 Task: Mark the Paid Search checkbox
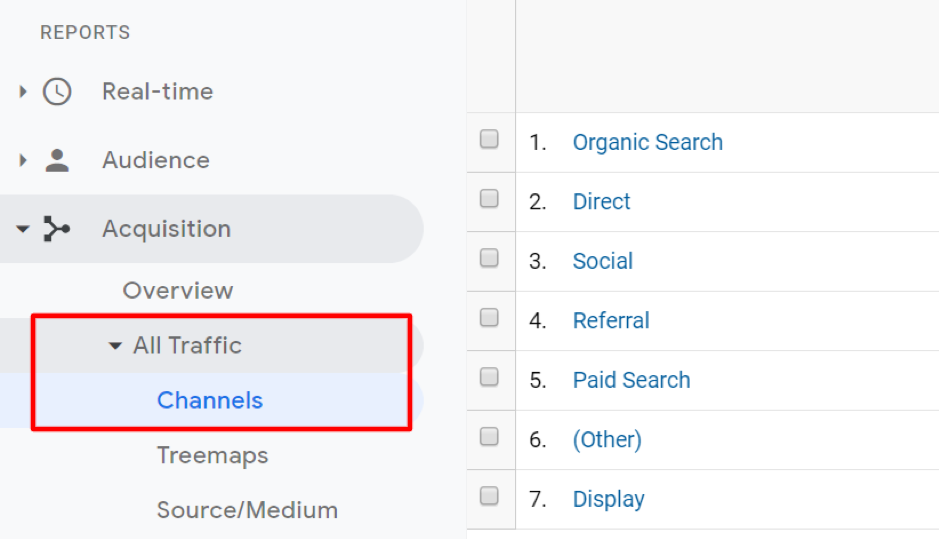(489, 377)
